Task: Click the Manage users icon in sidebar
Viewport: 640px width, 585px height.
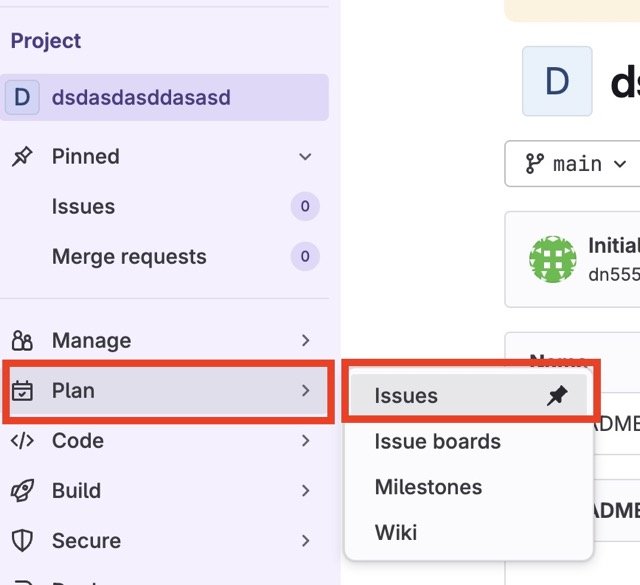Action: coord(22,341)
